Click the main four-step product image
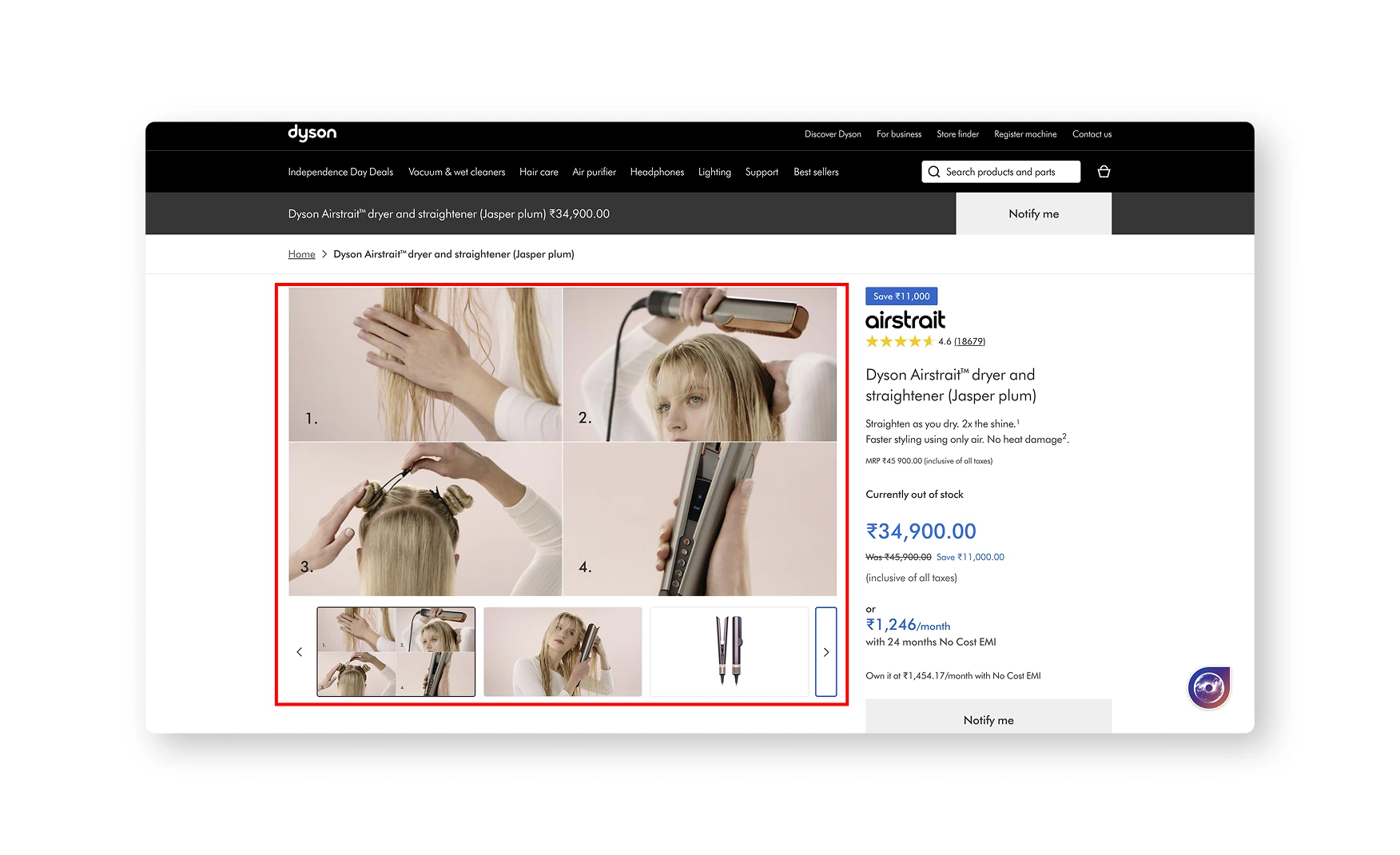The height and width of the screenshot is (855, 1400). pyautogui.click(x=563, y=442)
